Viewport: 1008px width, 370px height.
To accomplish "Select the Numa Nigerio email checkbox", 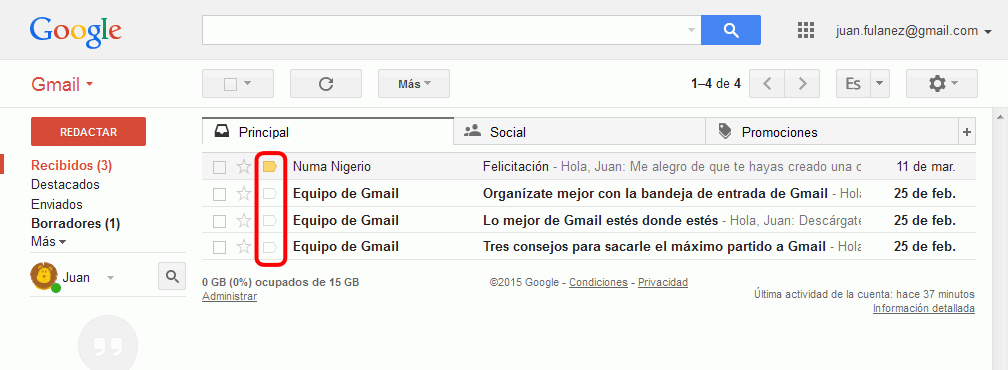I will point(220,168).
